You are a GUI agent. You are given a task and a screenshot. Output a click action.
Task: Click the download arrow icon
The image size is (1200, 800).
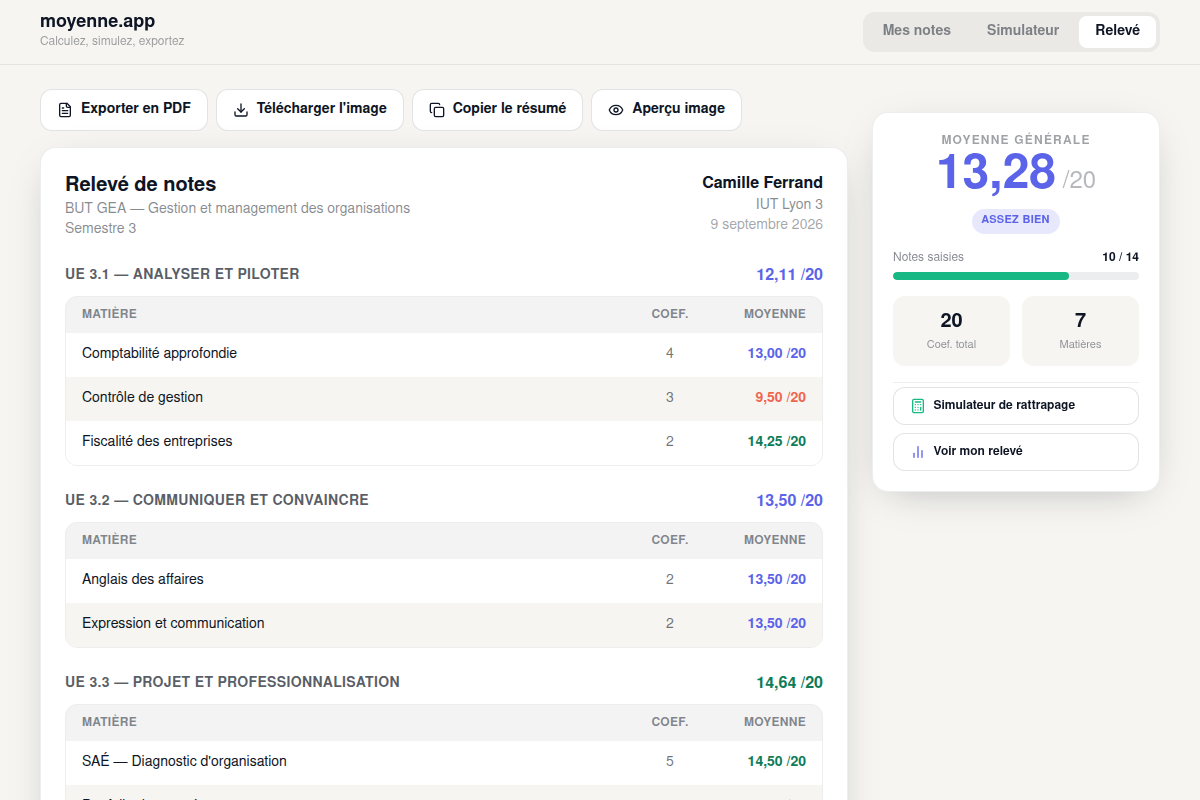pos(241,110)
